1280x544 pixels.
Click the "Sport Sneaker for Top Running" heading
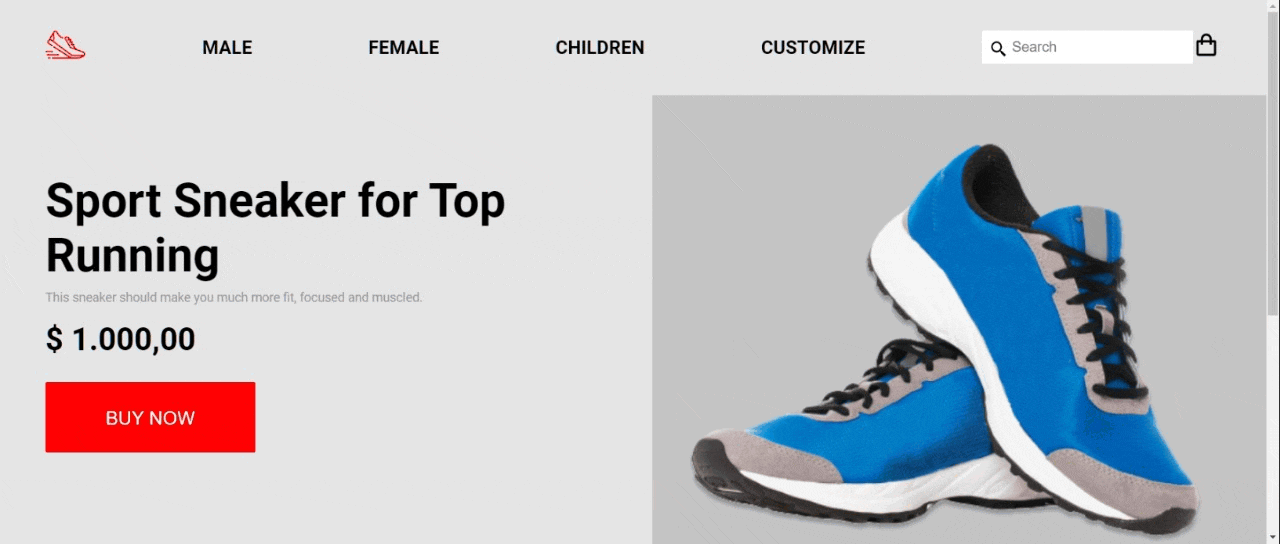tap(275, 228)
